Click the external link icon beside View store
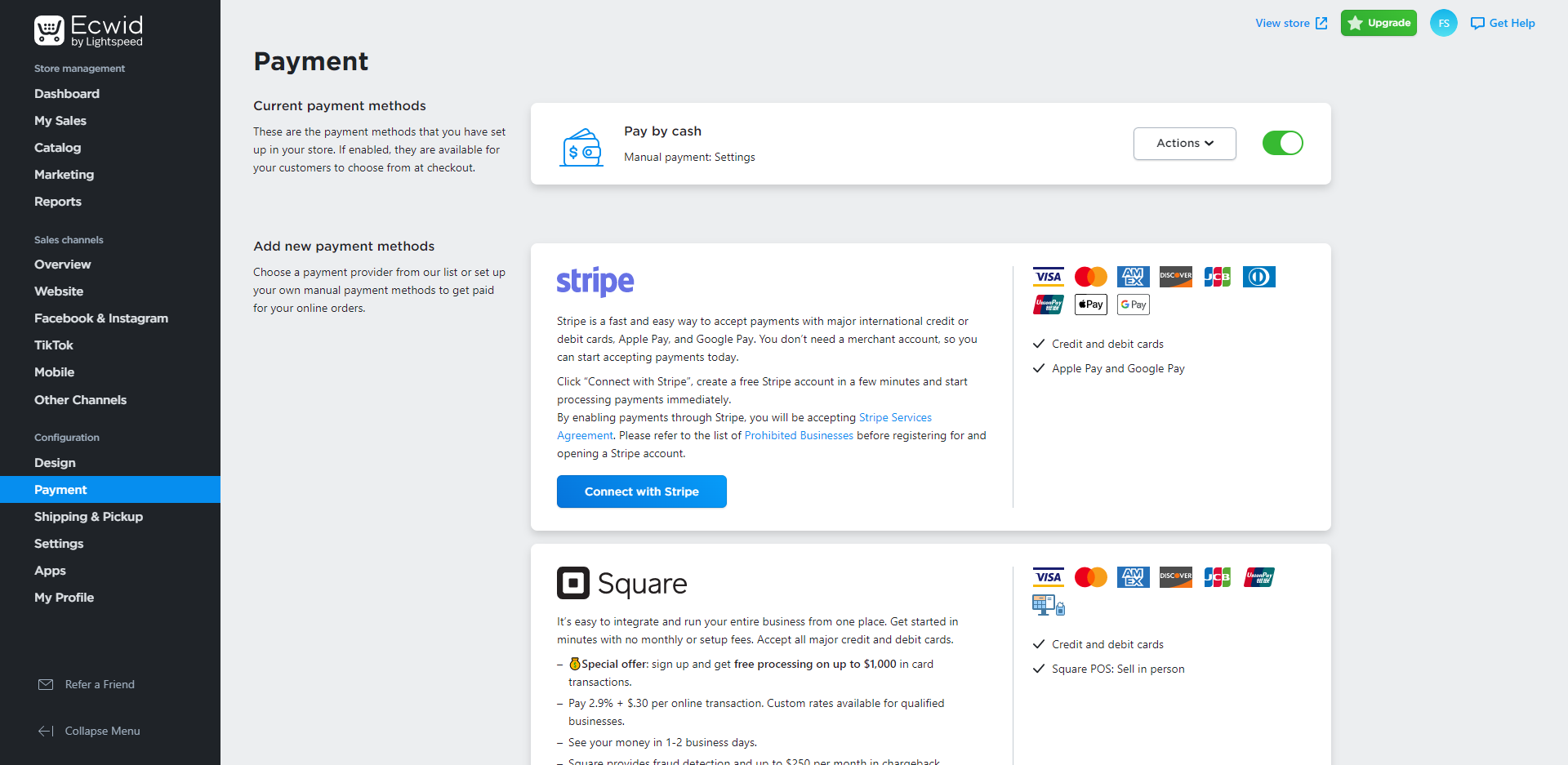1568x765 pixels. pyautogui.click(x=1321, y=23)
